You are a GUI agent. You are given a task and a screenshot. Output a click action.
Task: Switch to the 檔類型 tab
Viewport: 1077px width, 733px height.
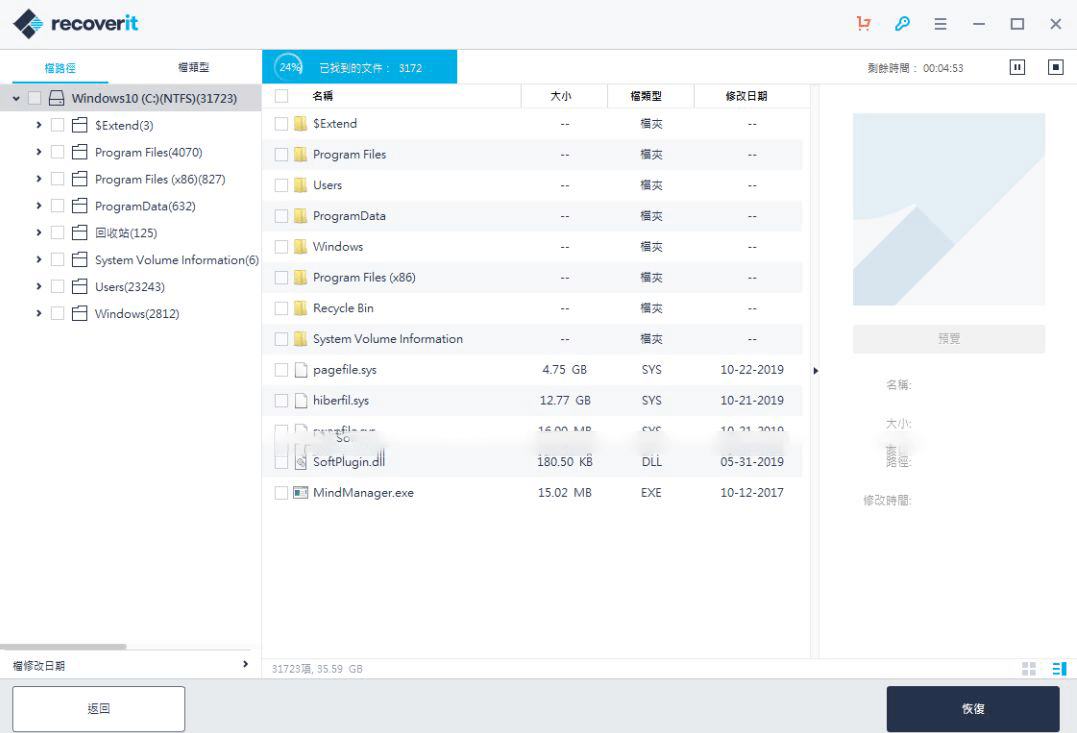tap(194, 67)
